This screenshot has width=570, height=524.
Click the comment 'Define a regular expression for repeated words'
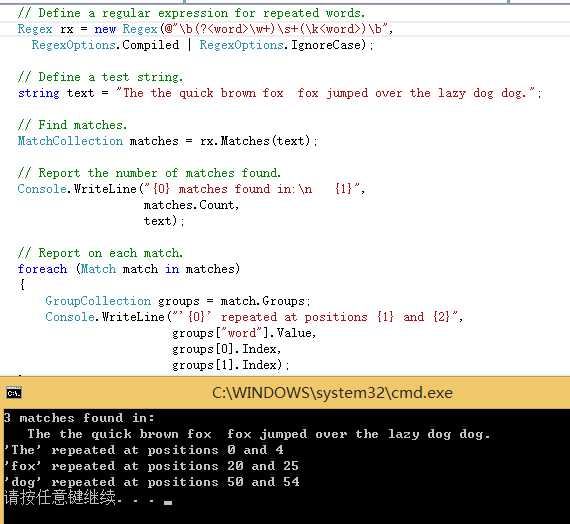[191, 13]
